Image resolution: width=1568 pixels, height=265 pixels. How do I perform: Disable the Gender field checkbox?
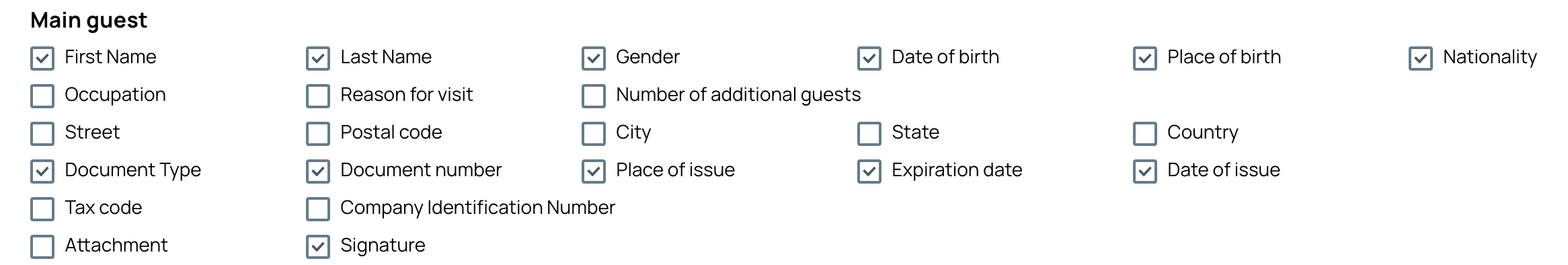click(594, 59)
